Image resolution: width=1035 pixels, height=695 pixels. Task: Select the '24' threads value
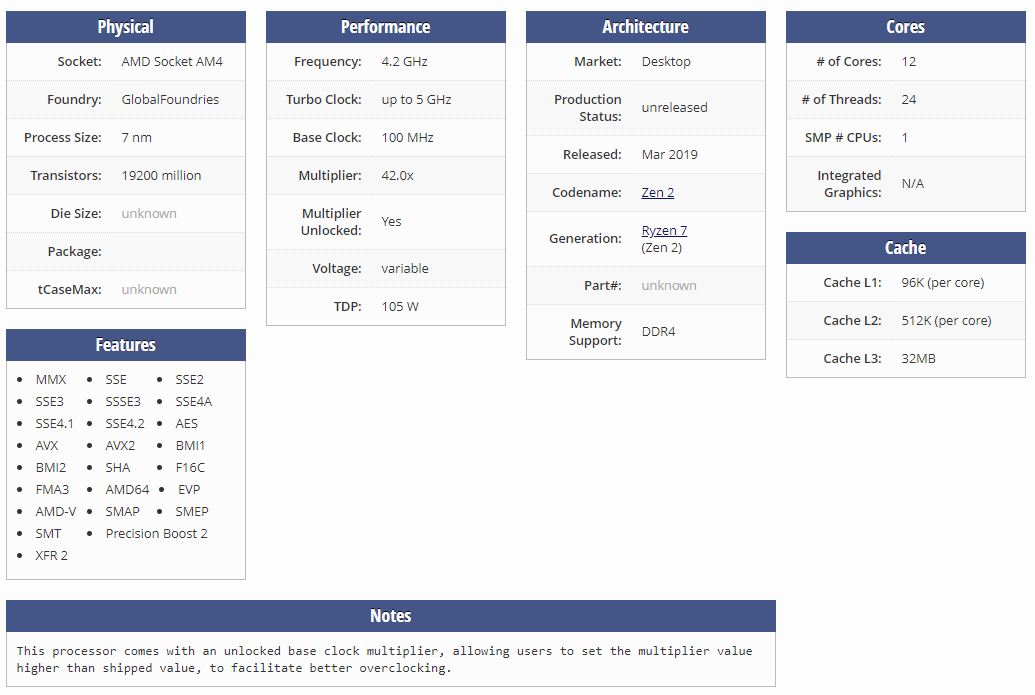(x=908, y=100)
